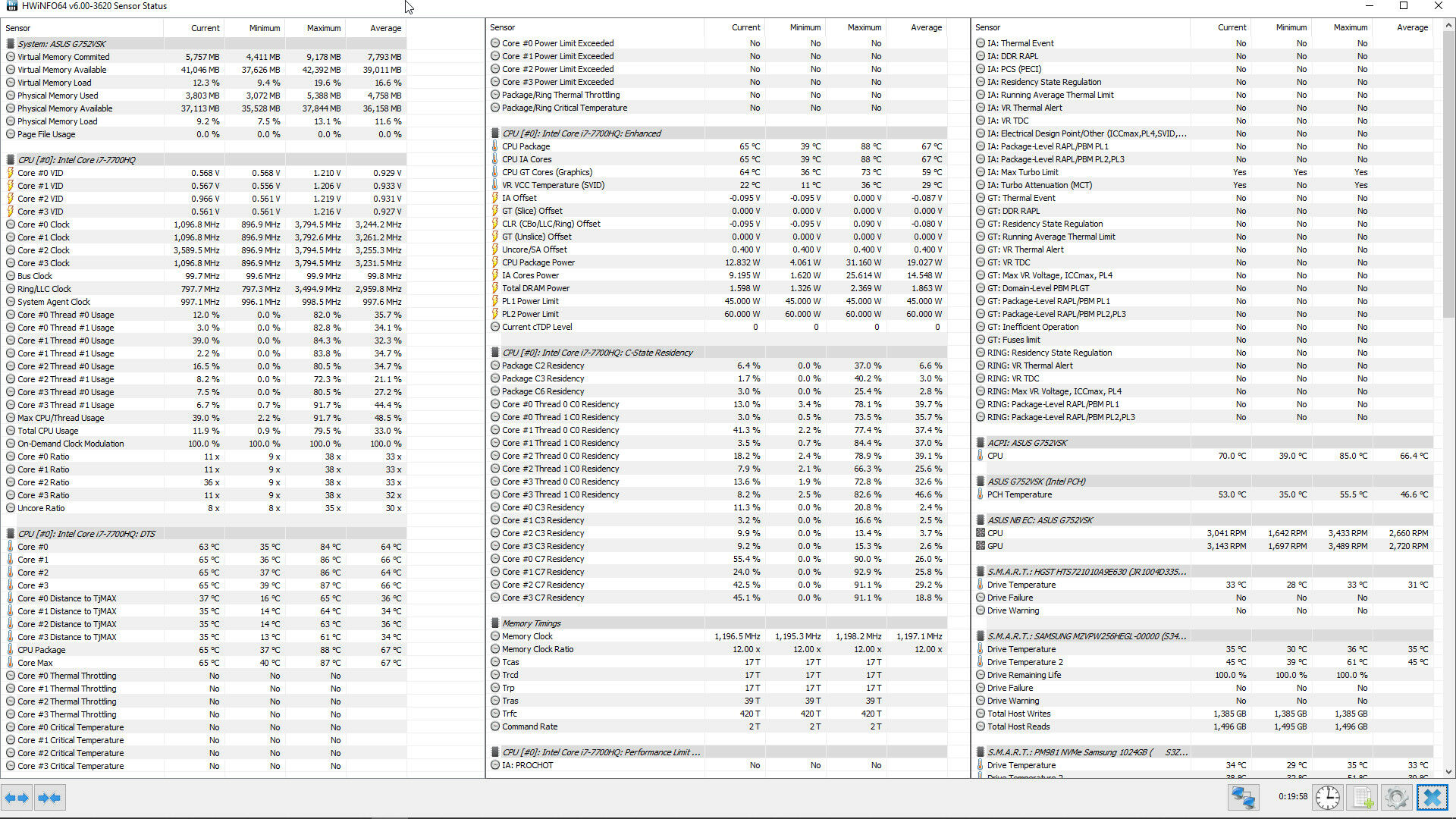This screenshot has height=819, width=1456.
Task: Select ASUS NB EC: ASUS G752VSK header
Action: (x=1203, y=520)
